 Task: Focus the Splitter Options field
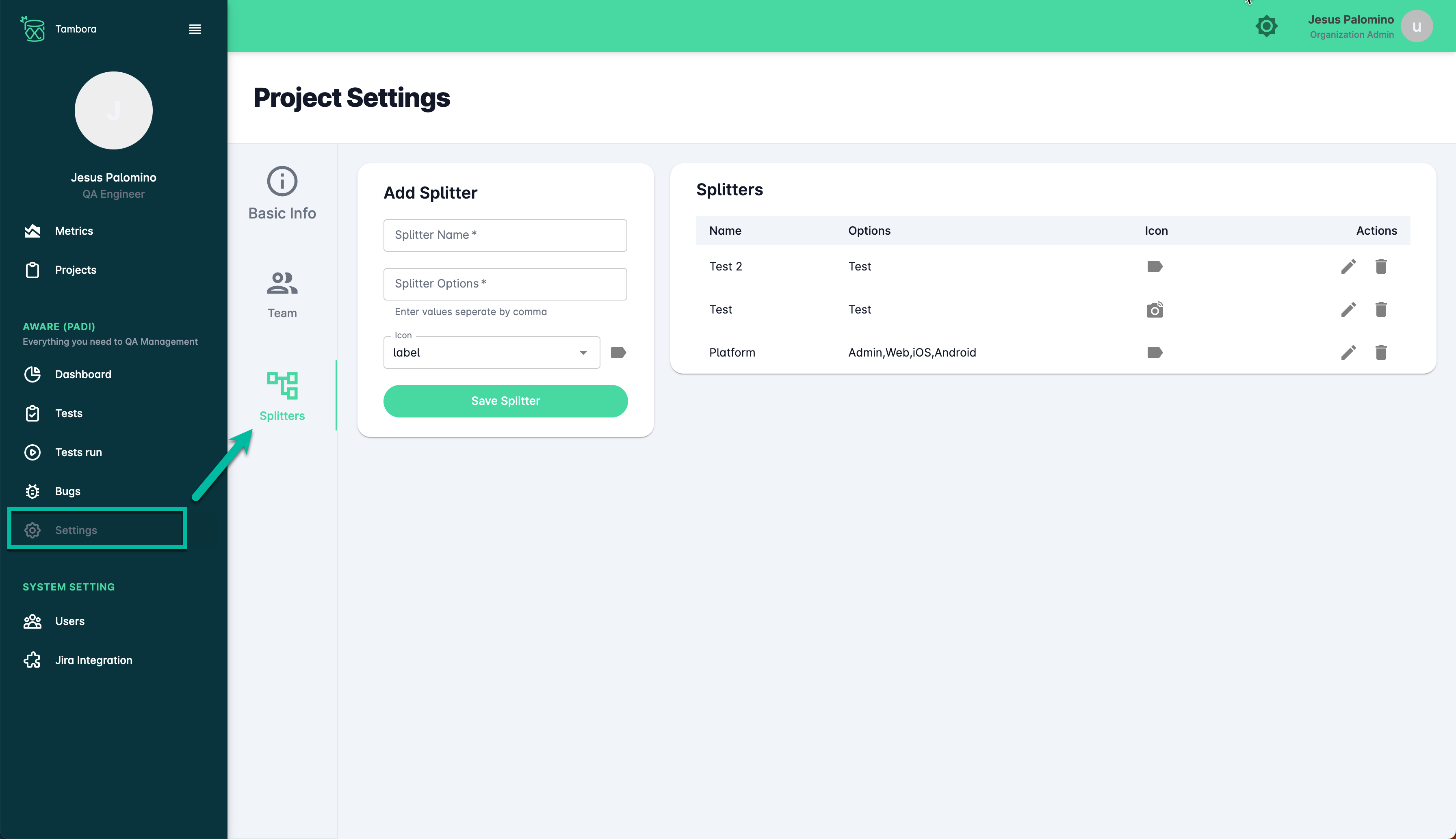coord(505,284)
